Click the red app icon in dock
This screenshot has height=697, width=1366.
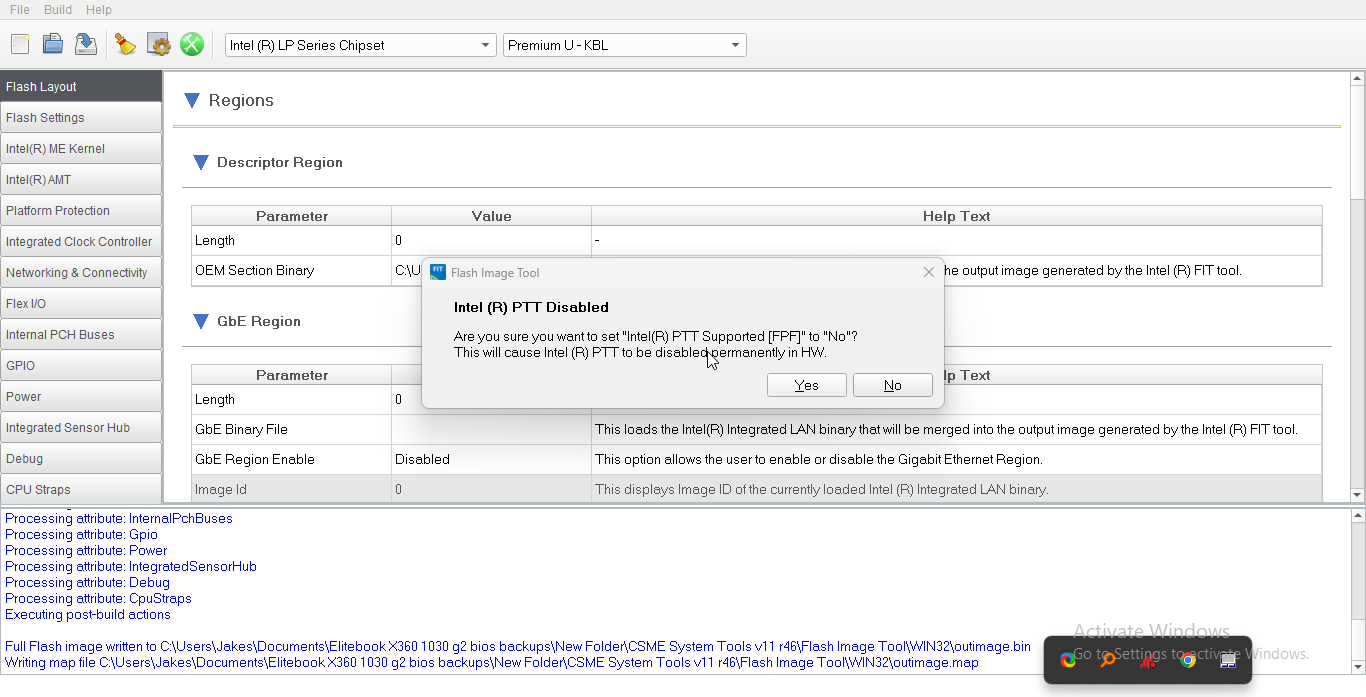click(x=1148, y=660)
